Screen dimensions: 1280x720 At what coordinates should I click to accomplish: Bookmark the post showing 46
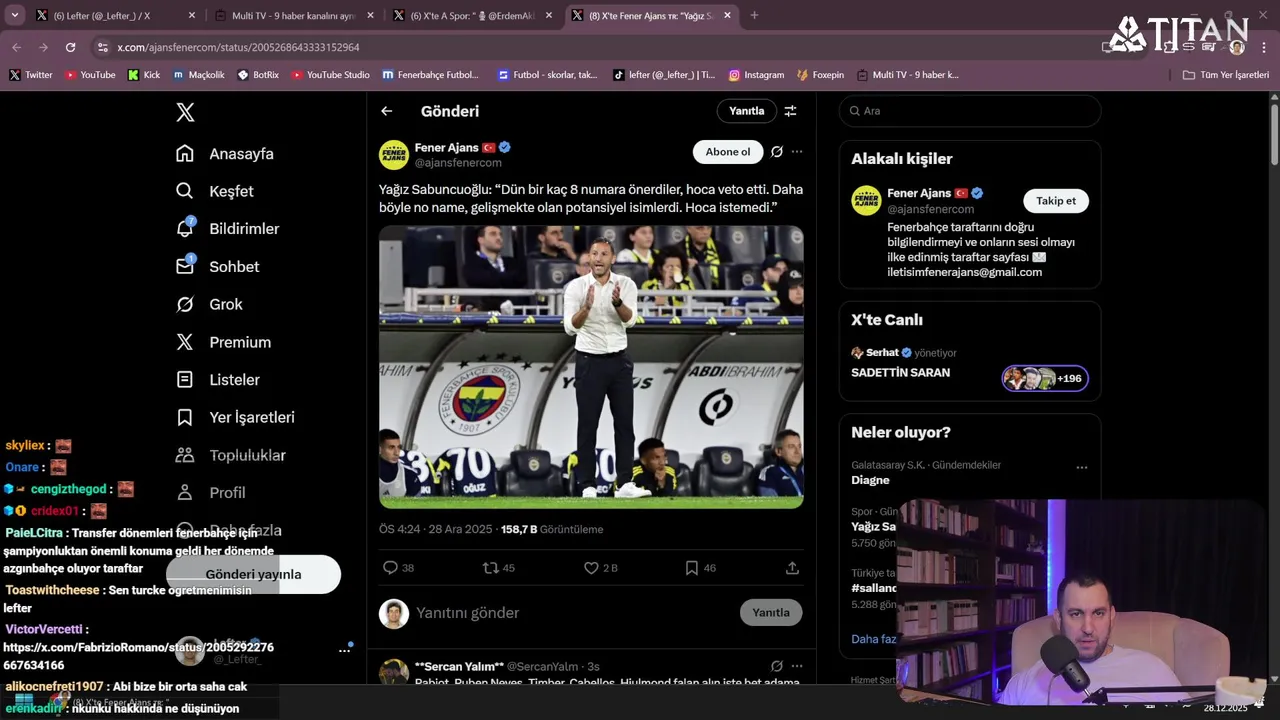click(x=700, y=568)
